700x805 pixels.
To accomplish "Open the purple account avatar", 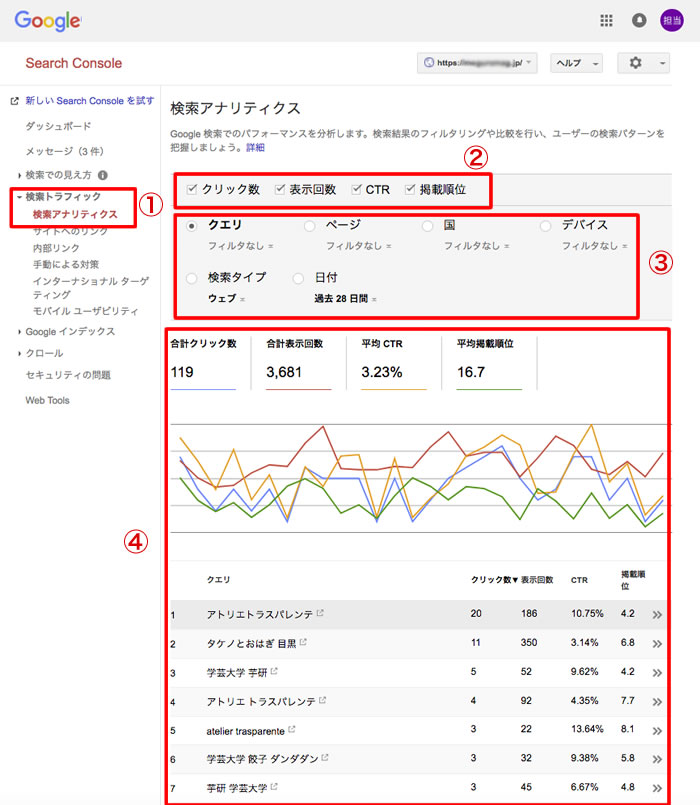I will pos(672,20).
